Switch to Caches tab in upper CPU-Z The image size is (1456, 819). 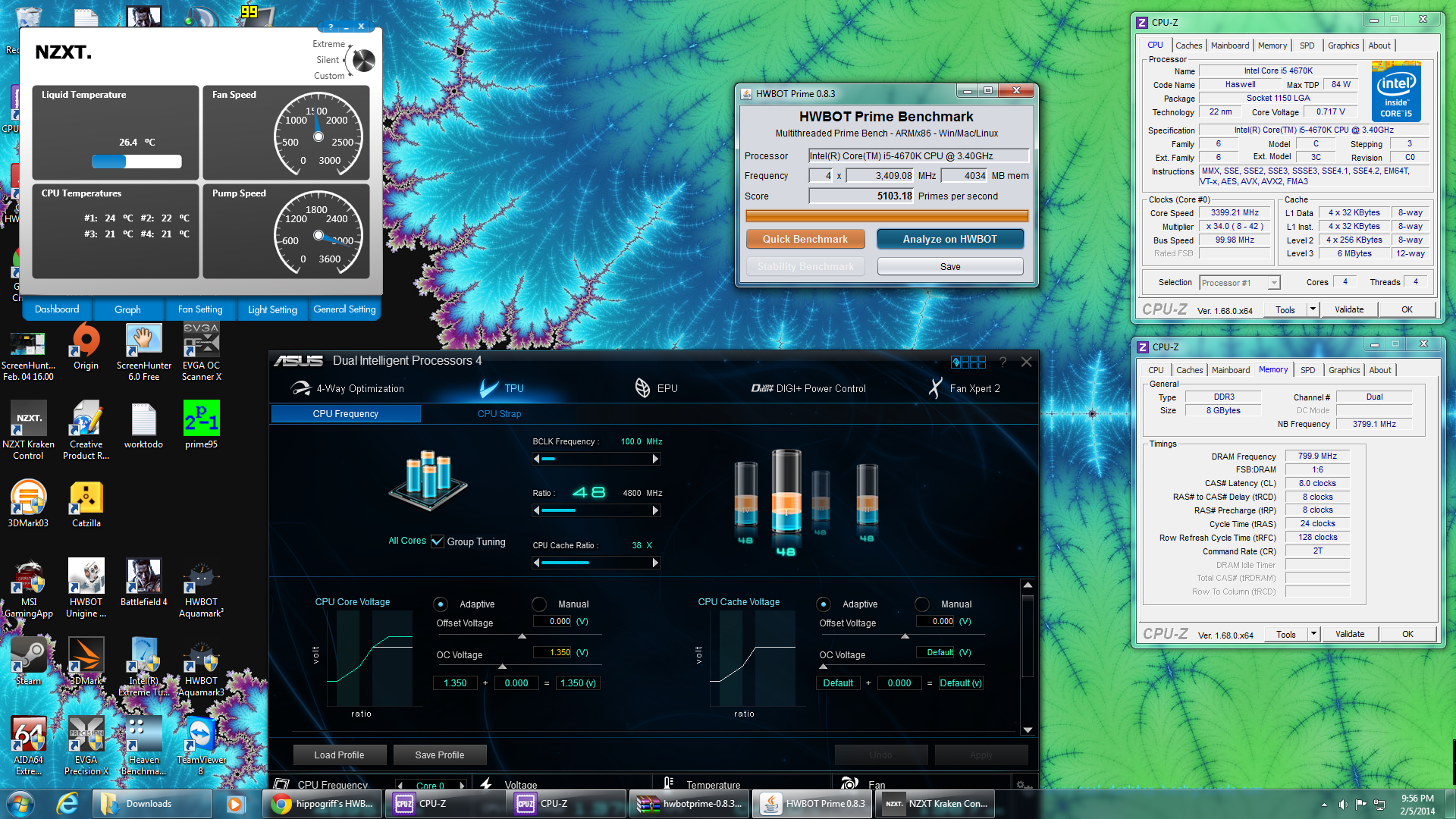point(1188,45)
